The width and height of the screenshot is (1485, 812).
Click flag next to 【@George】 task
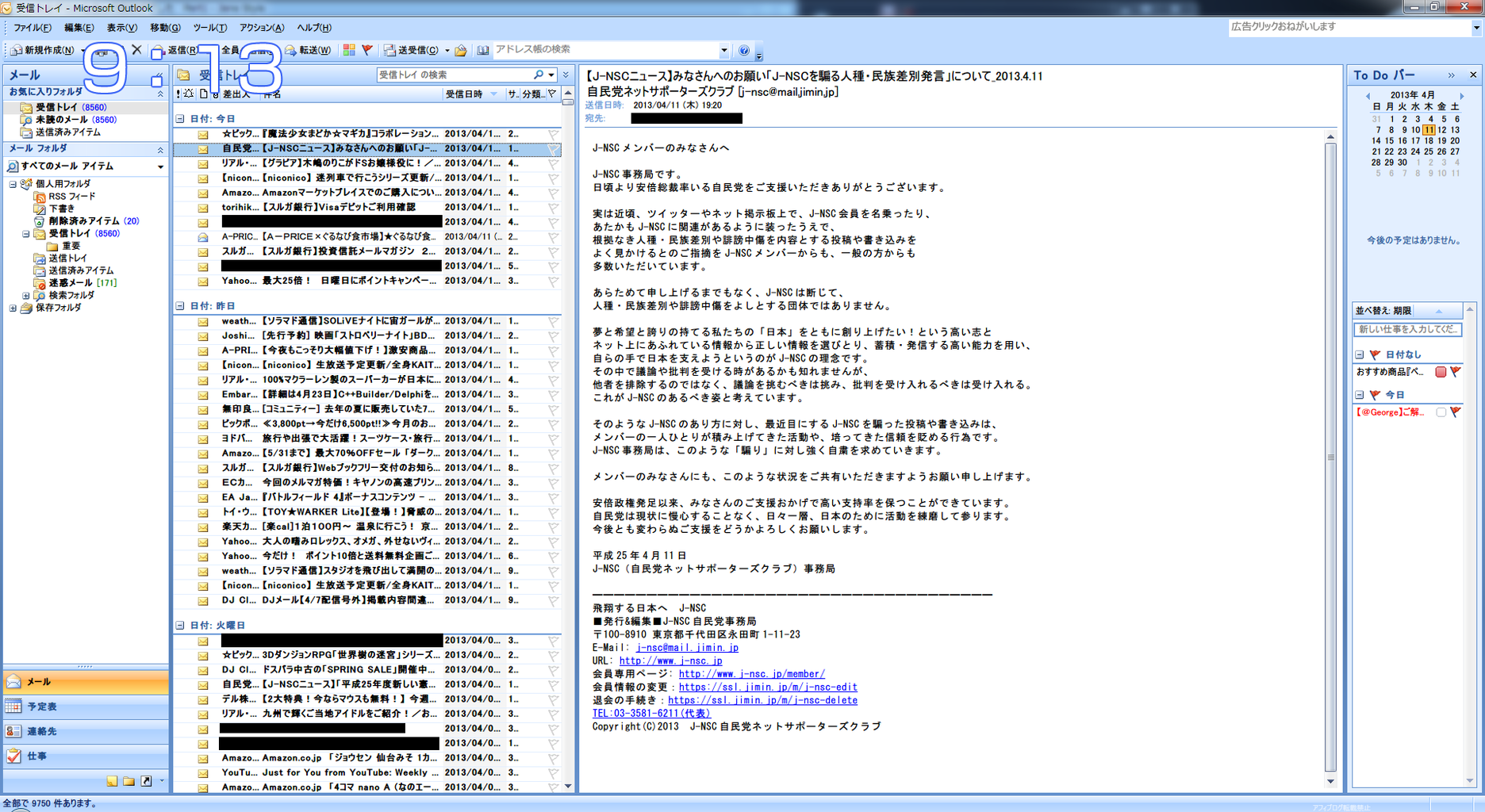pyautogui.click(x=1456, y=412)
